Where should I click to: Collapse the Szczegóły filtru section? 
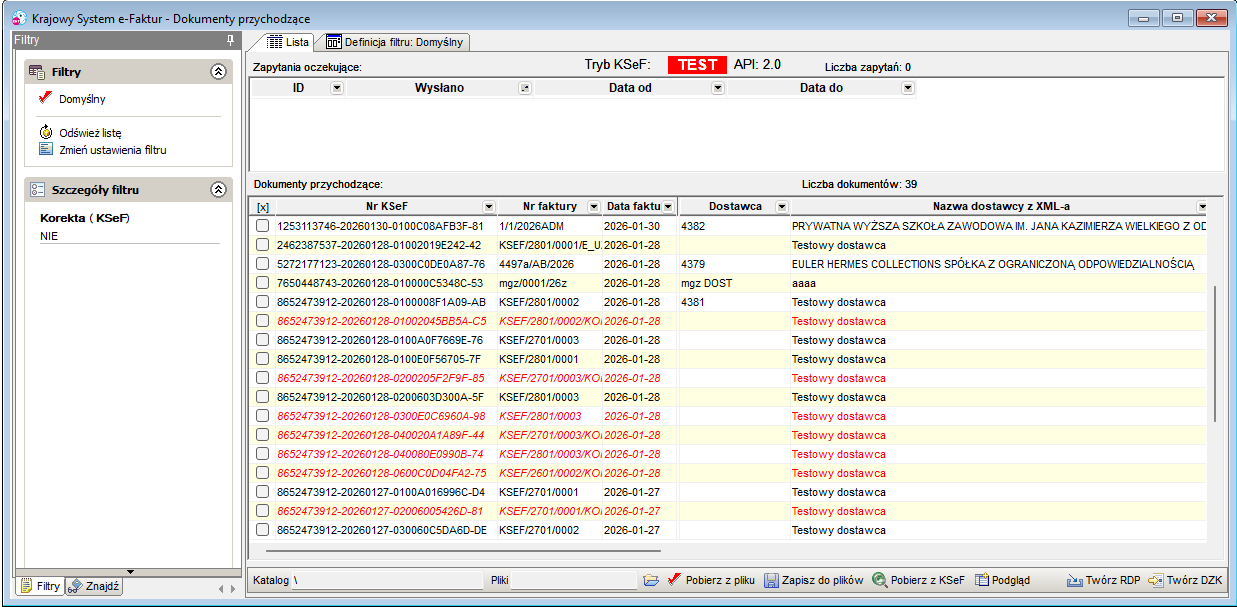[218, 189]
